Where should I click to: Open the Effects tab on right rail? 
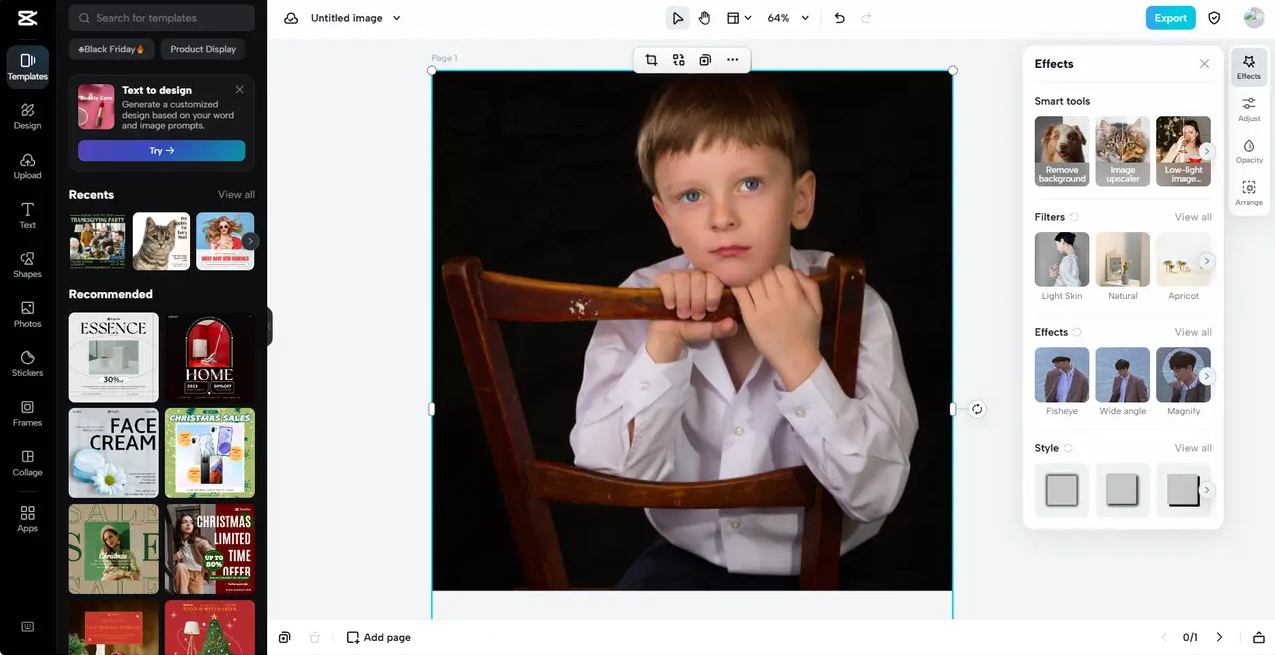click(x=1249, y=67)
